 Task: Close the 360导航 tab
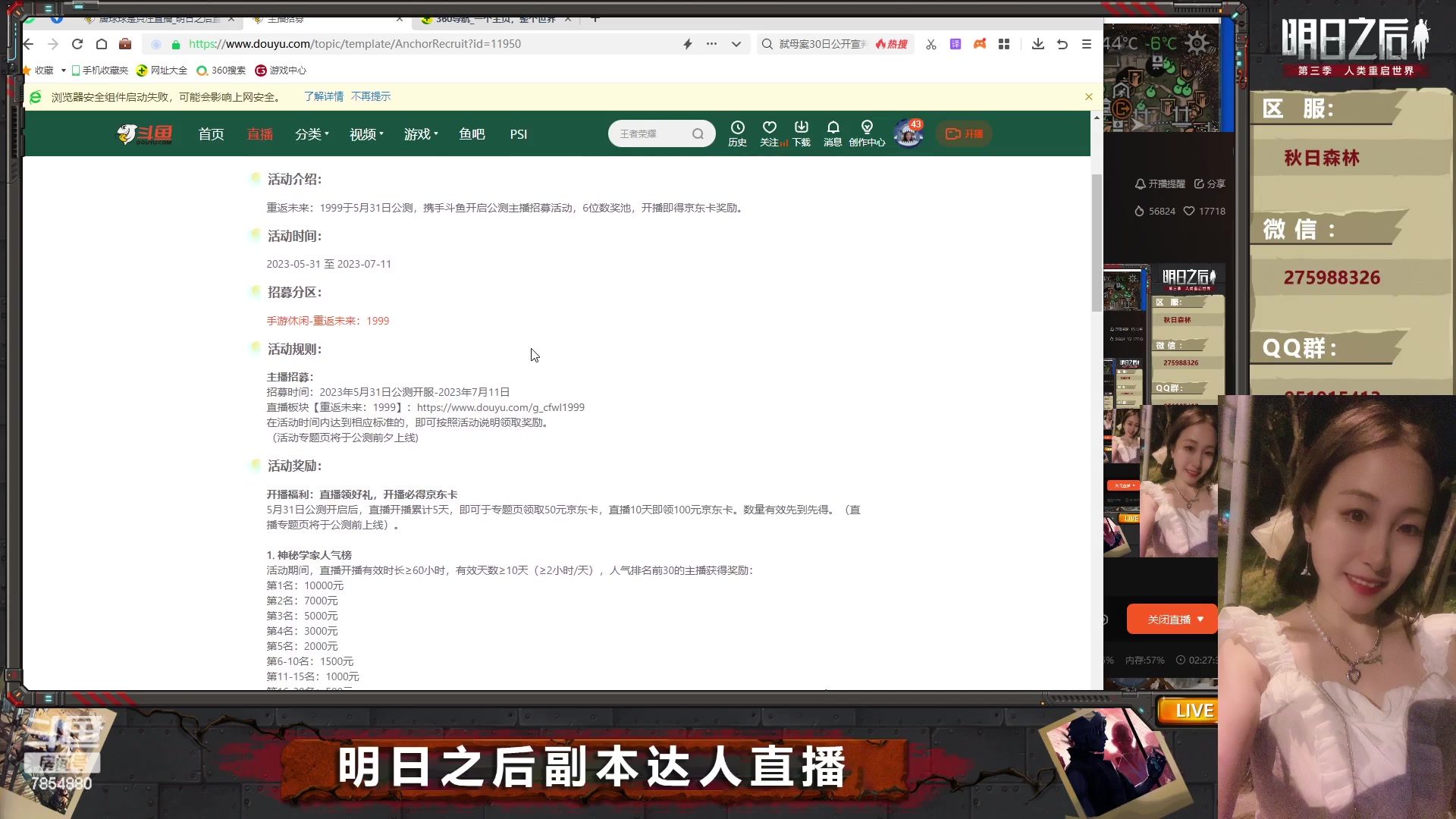tap(568, 19)
